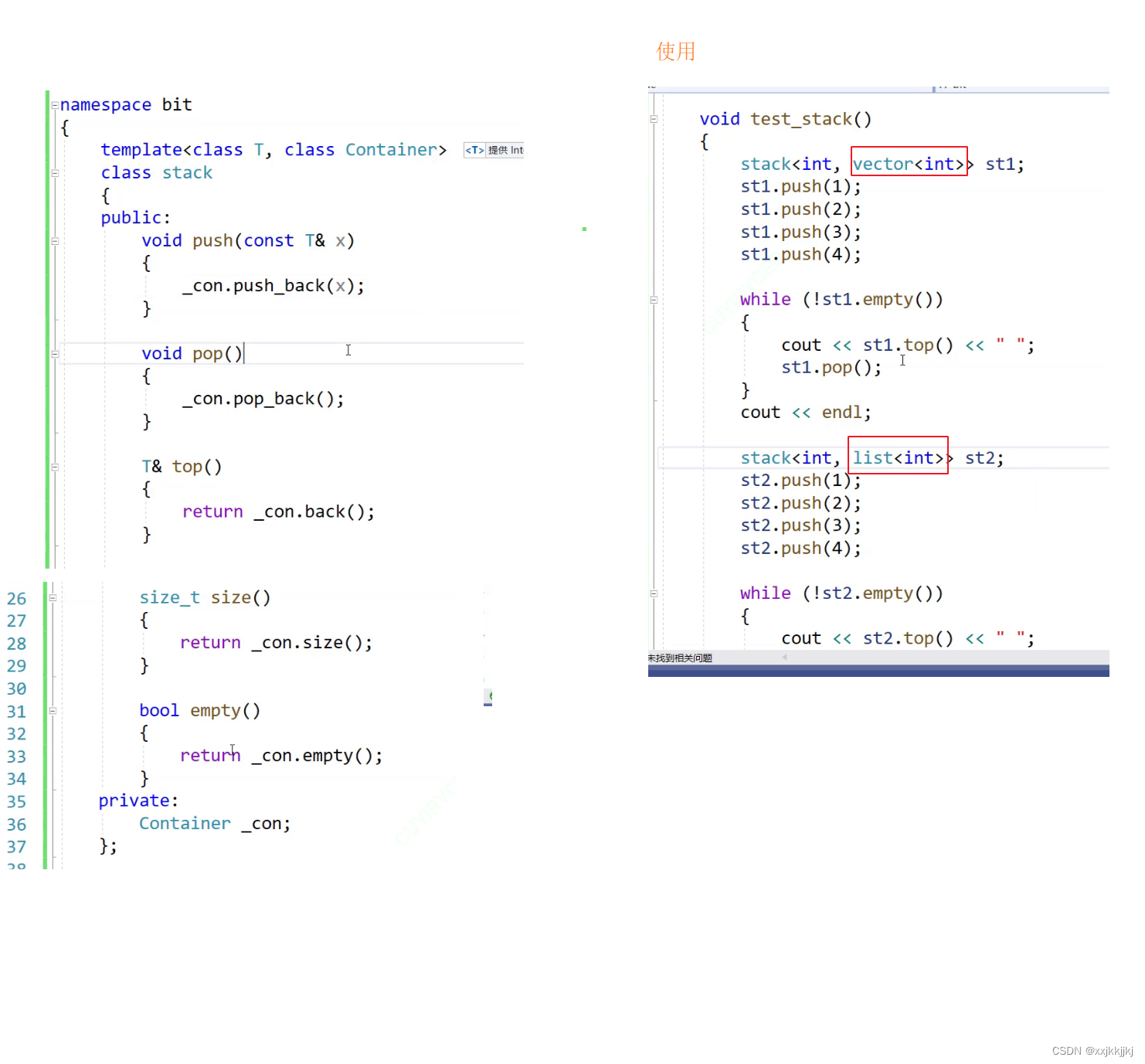Click the 'st1.push(4);' line
Screen dimensions: 1145x1064
tap(800, 254)
